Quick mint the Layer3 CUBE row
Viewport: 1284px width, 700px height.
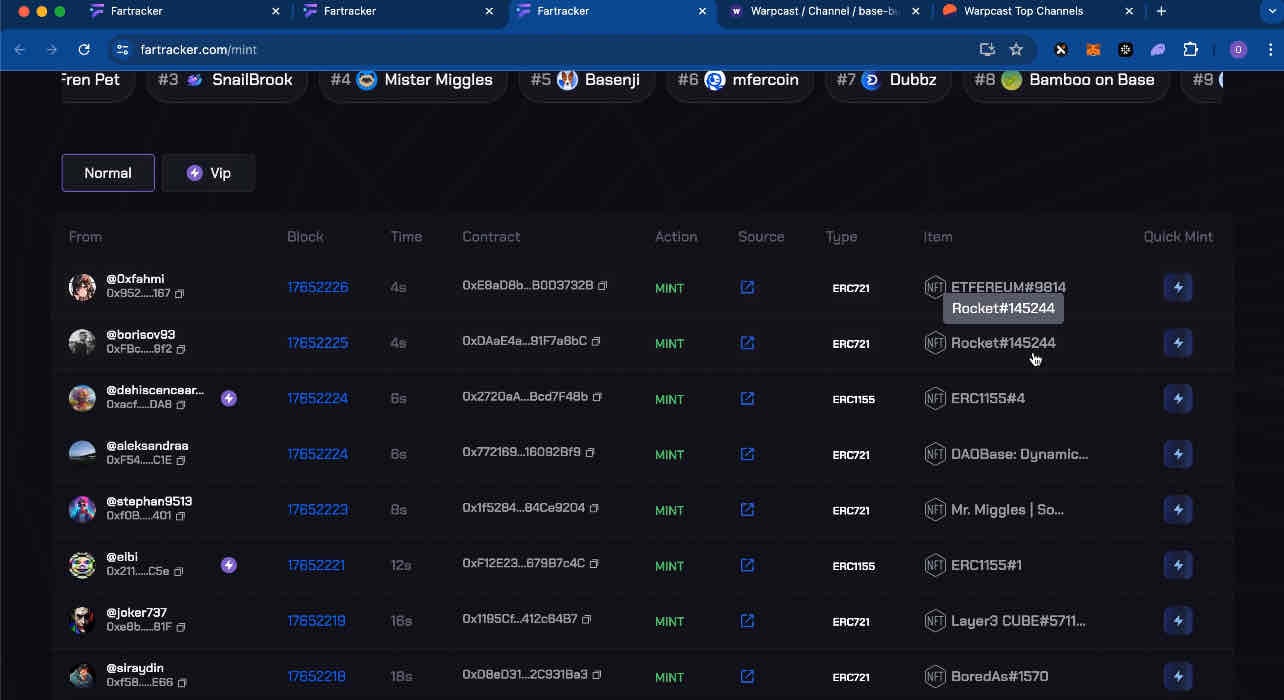click(1178, 621)
